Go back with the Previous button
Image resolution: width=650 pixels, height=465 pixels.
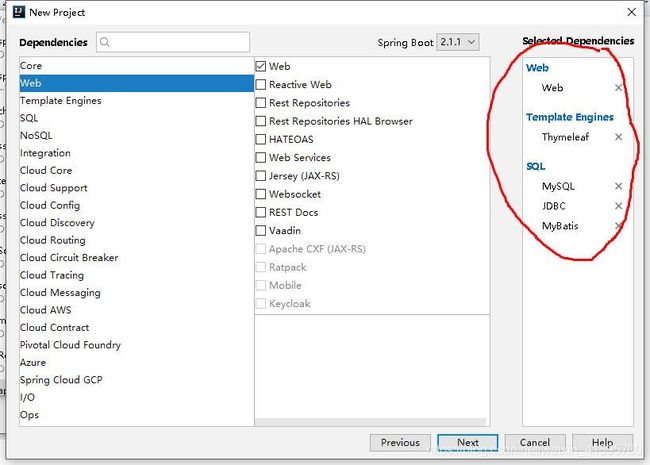400,443
